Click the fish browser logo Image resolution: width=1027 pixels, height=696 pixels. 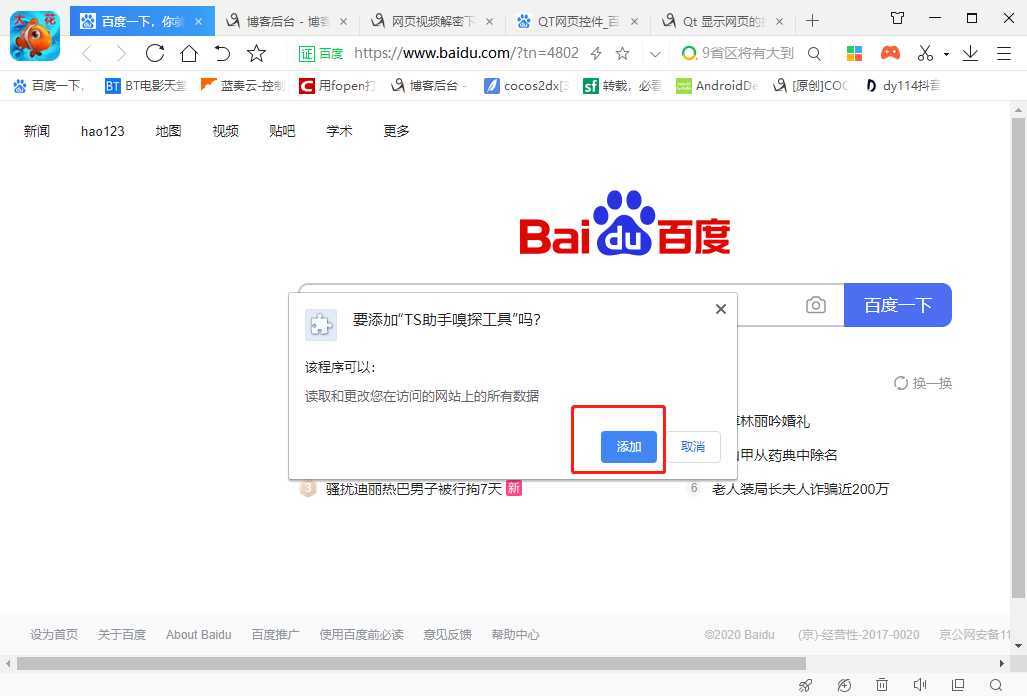35,35
